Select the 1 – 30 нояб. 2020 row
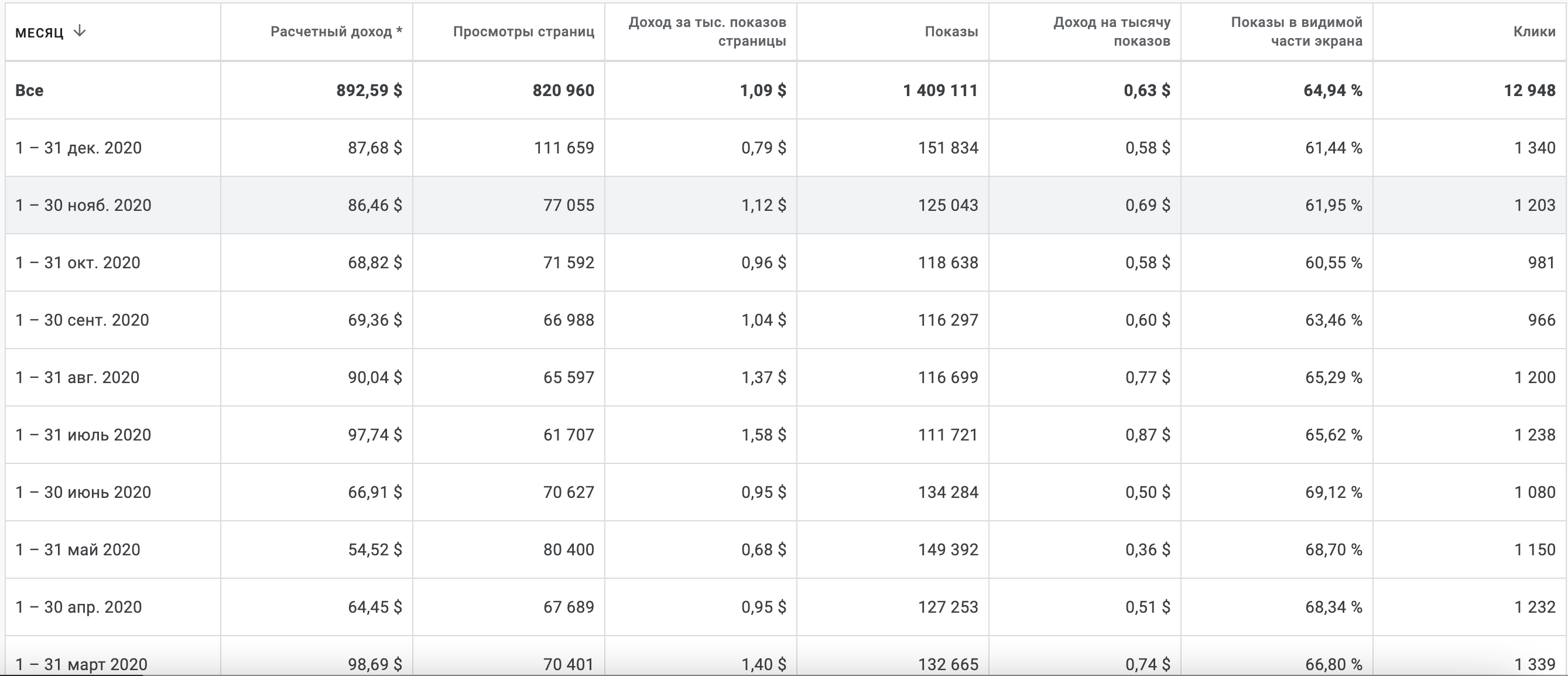This screenshot has width=1568, height=676. 83,205
